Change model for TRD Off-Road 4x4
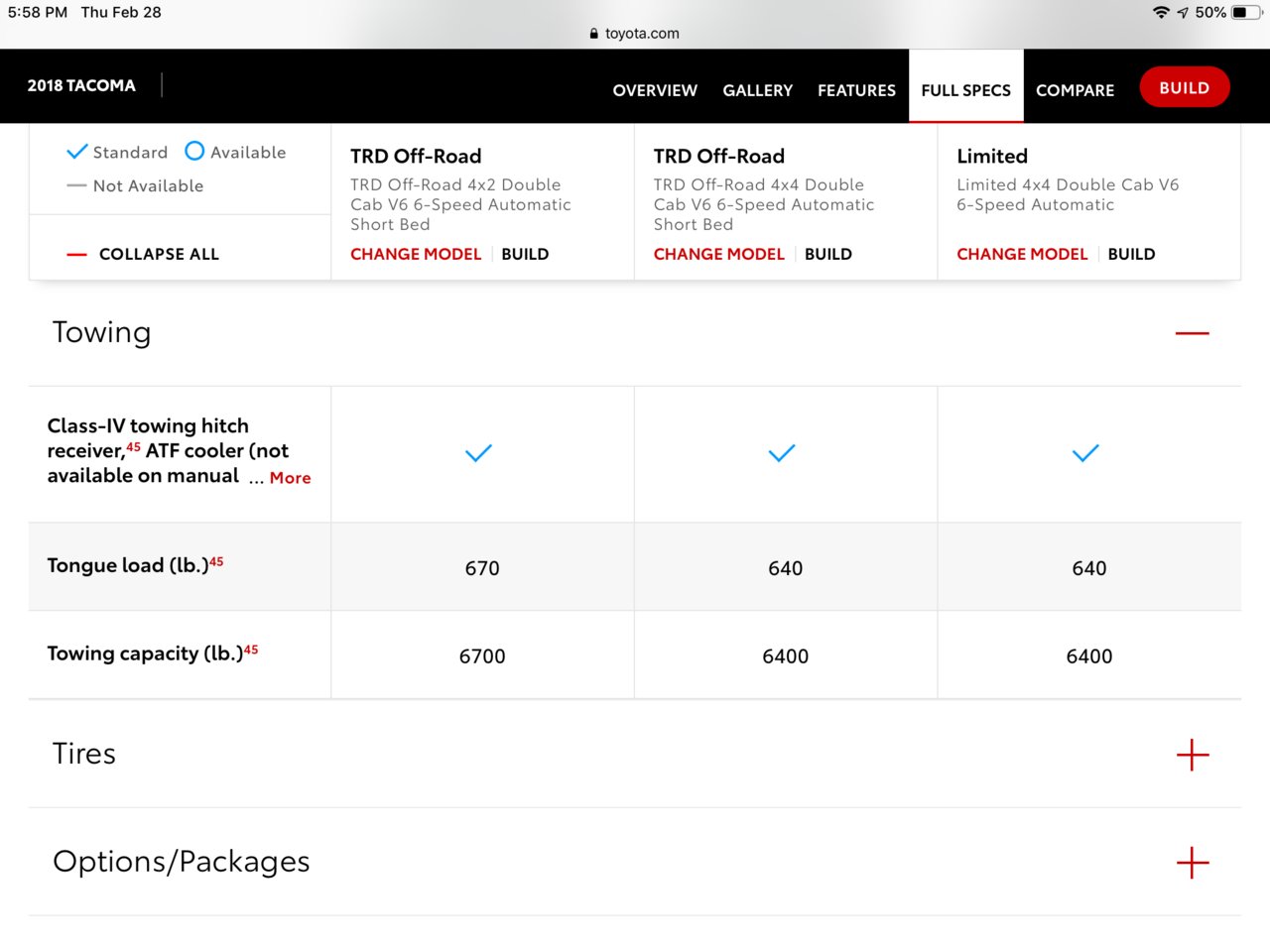The height and width of the screenshot is (952, 1270). pos(719,254)
